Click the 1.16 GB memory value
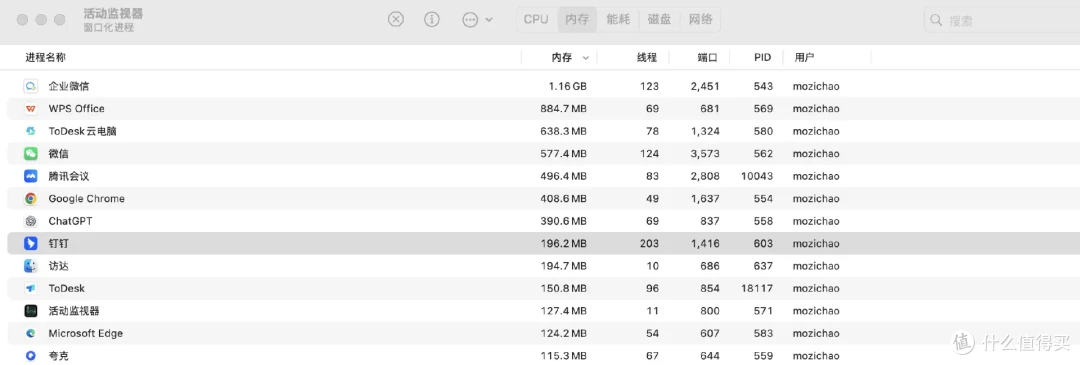The width and height of the screenshot is (1080, 365). pos(568,86)
